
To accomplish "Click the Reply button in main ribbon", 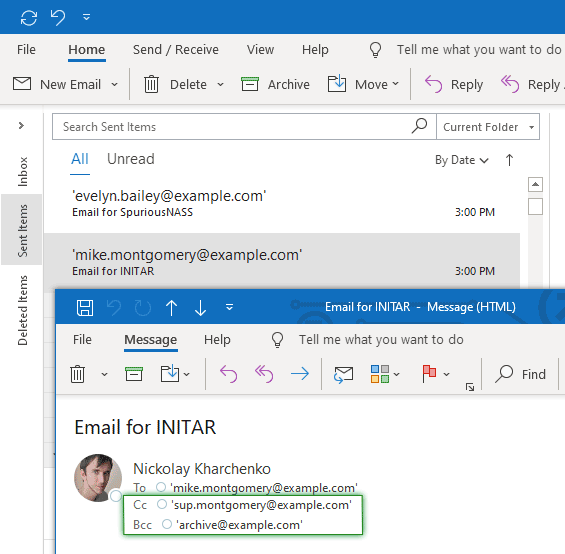I will click(x=454, y=85).
